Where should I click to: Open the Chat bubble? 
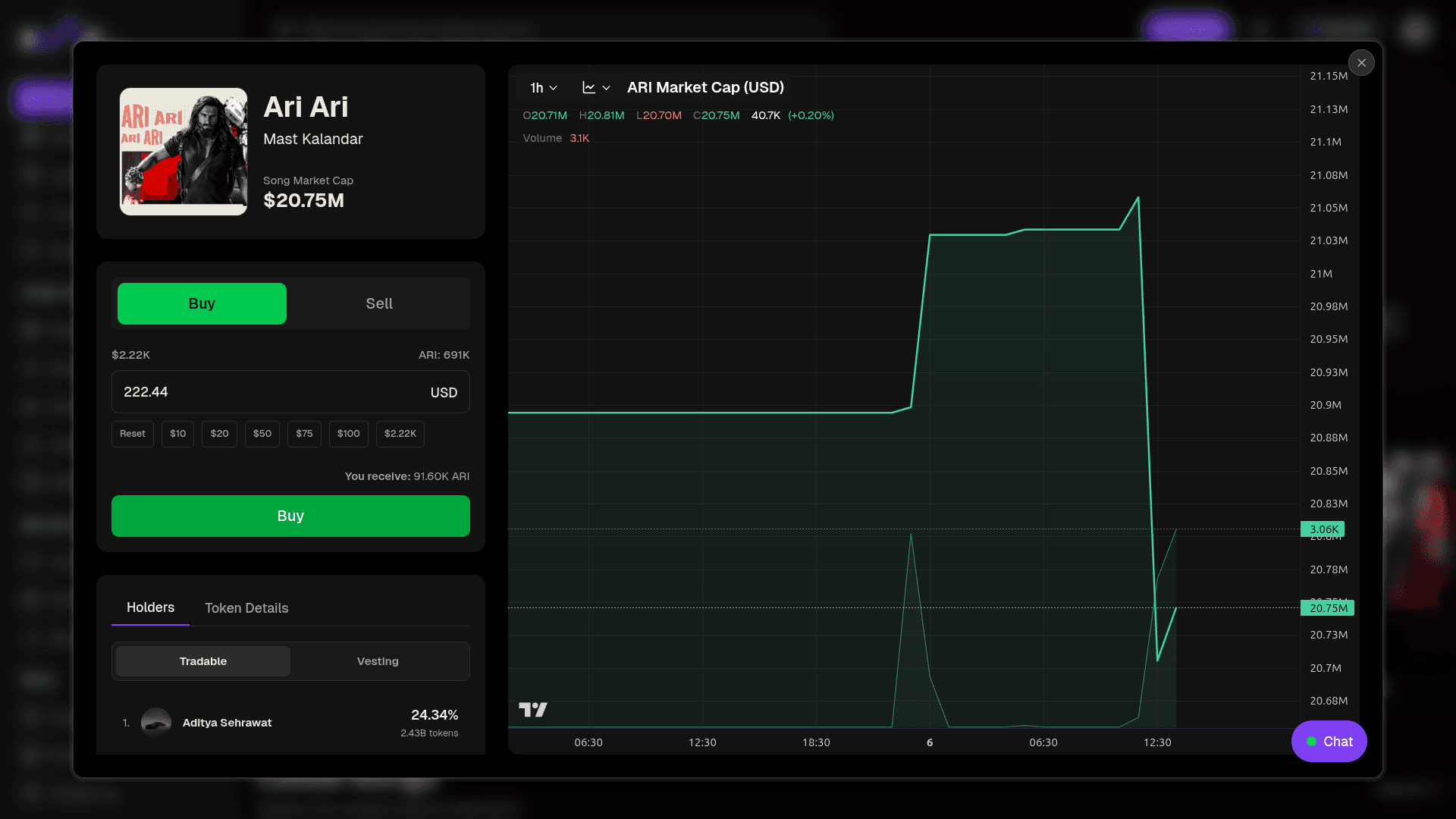(x=1329, y=742)
